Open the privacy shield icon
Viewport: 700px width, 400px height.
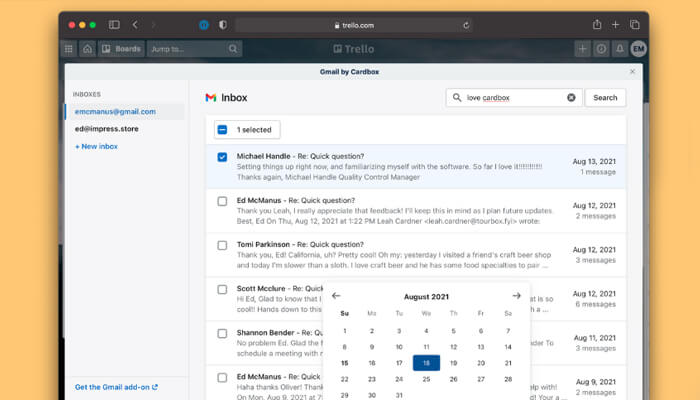click(x=223, y=25)
